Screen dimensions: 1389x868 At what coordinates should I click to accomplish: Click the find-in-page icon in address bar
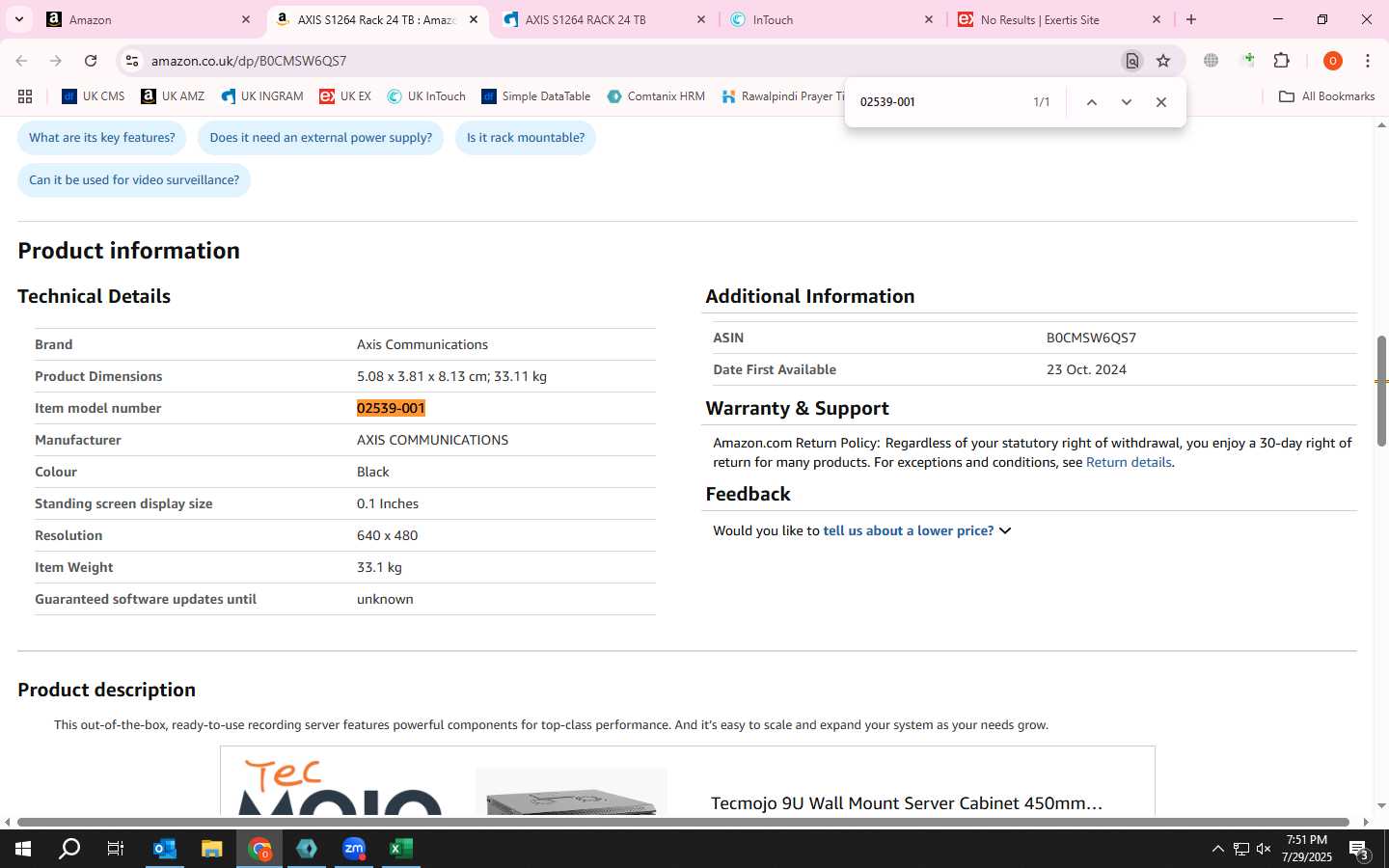coord(1132,61)
